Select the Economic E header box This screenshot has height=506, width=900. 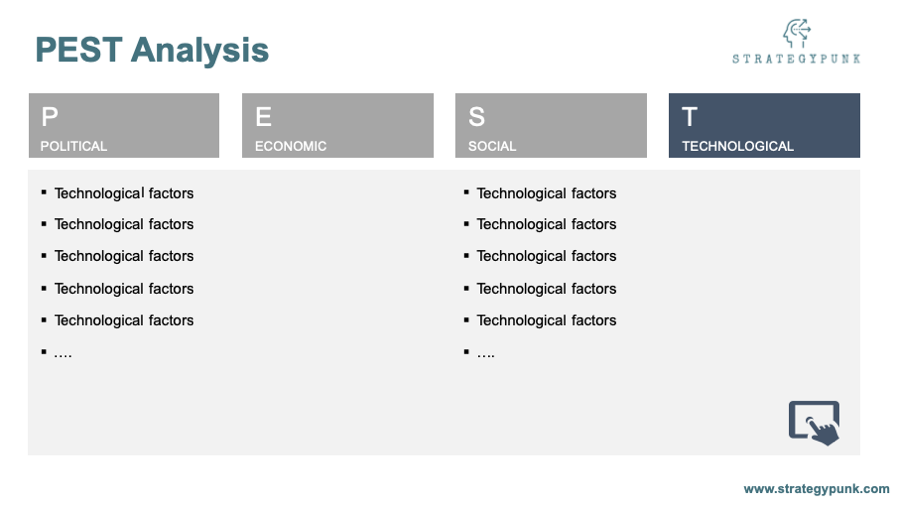[x=338, y=126]
